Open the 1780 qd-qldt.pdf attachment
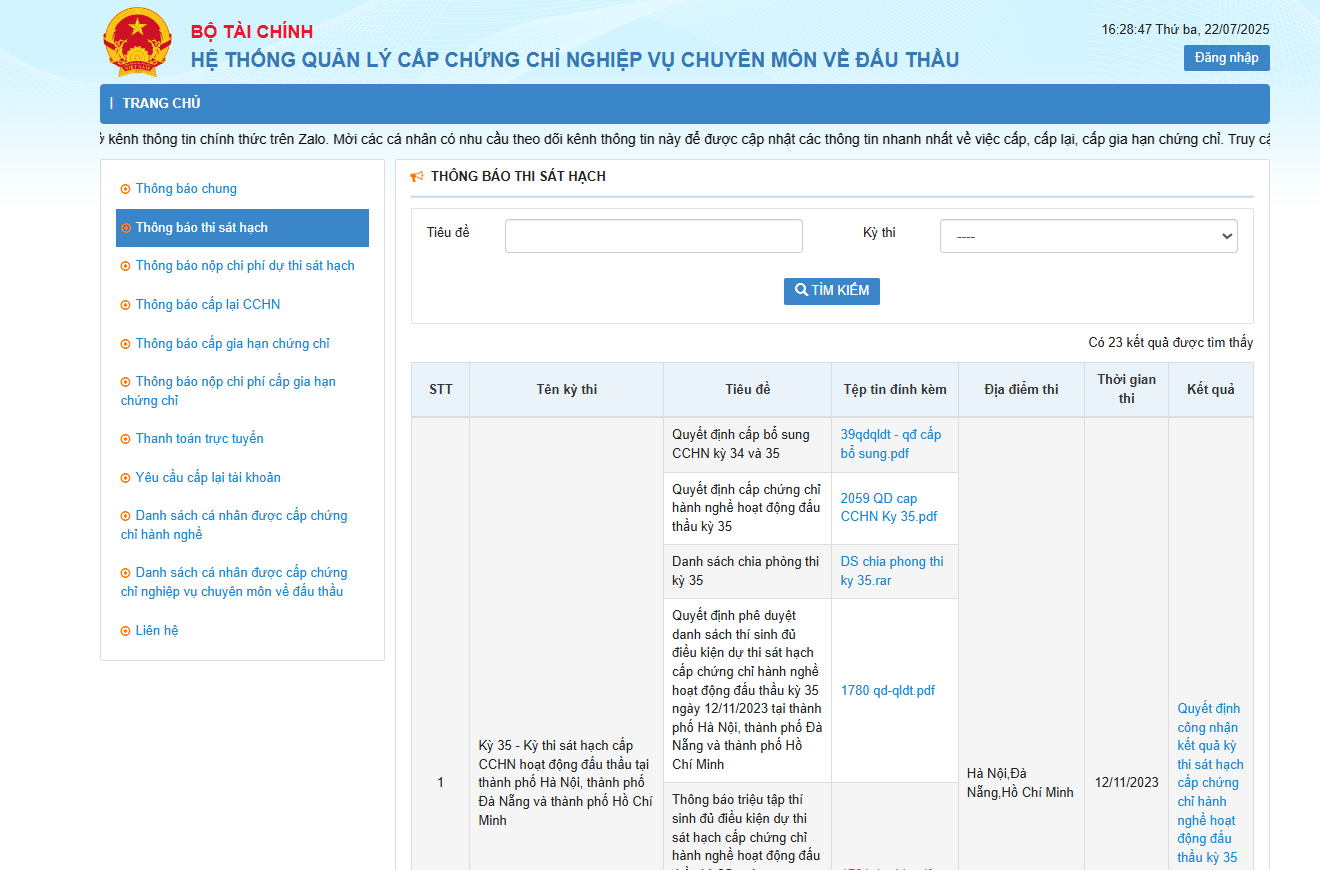This screenshot has height=870, width=1320. pos(887,691)
